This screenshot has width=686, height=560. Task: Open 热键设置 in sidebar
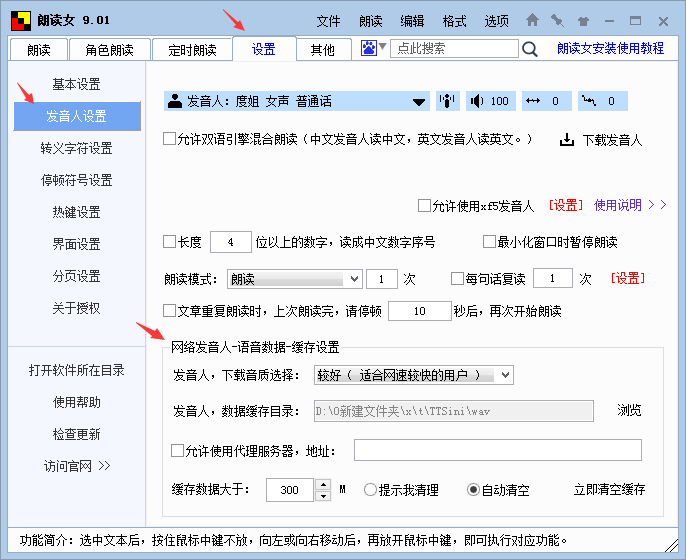[77, 212]
